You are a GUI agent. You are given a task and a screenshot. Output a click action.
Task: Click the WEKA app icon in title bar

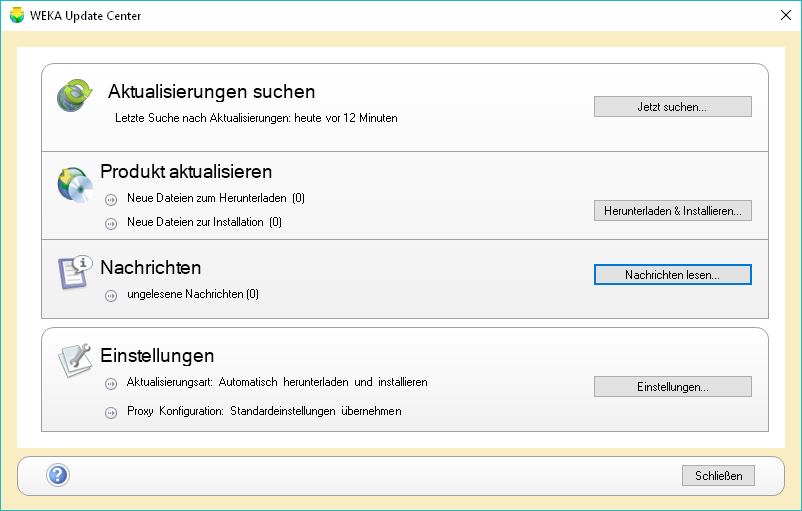pos(16,15)
